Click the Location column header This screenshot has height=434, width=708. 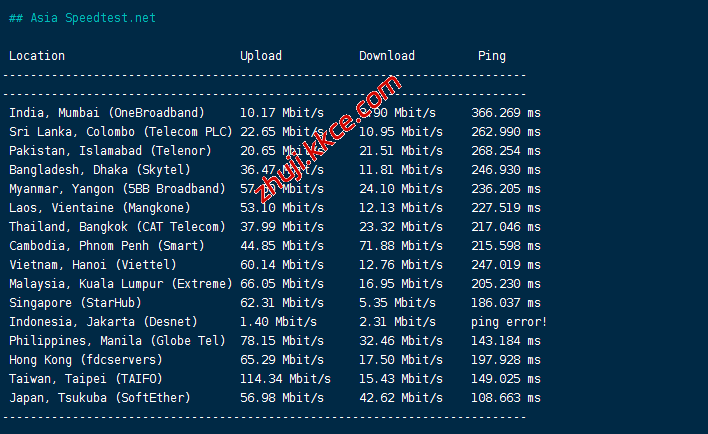tap(37, 56)
